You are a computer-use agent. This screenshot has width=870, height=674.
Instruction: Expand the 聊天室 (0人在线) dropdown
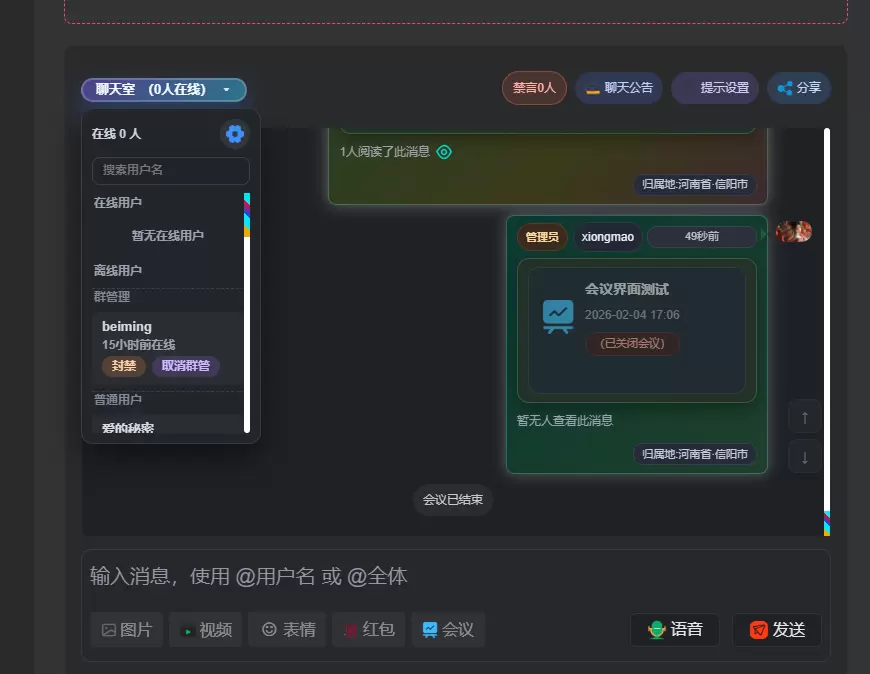(x=164, y=90)
